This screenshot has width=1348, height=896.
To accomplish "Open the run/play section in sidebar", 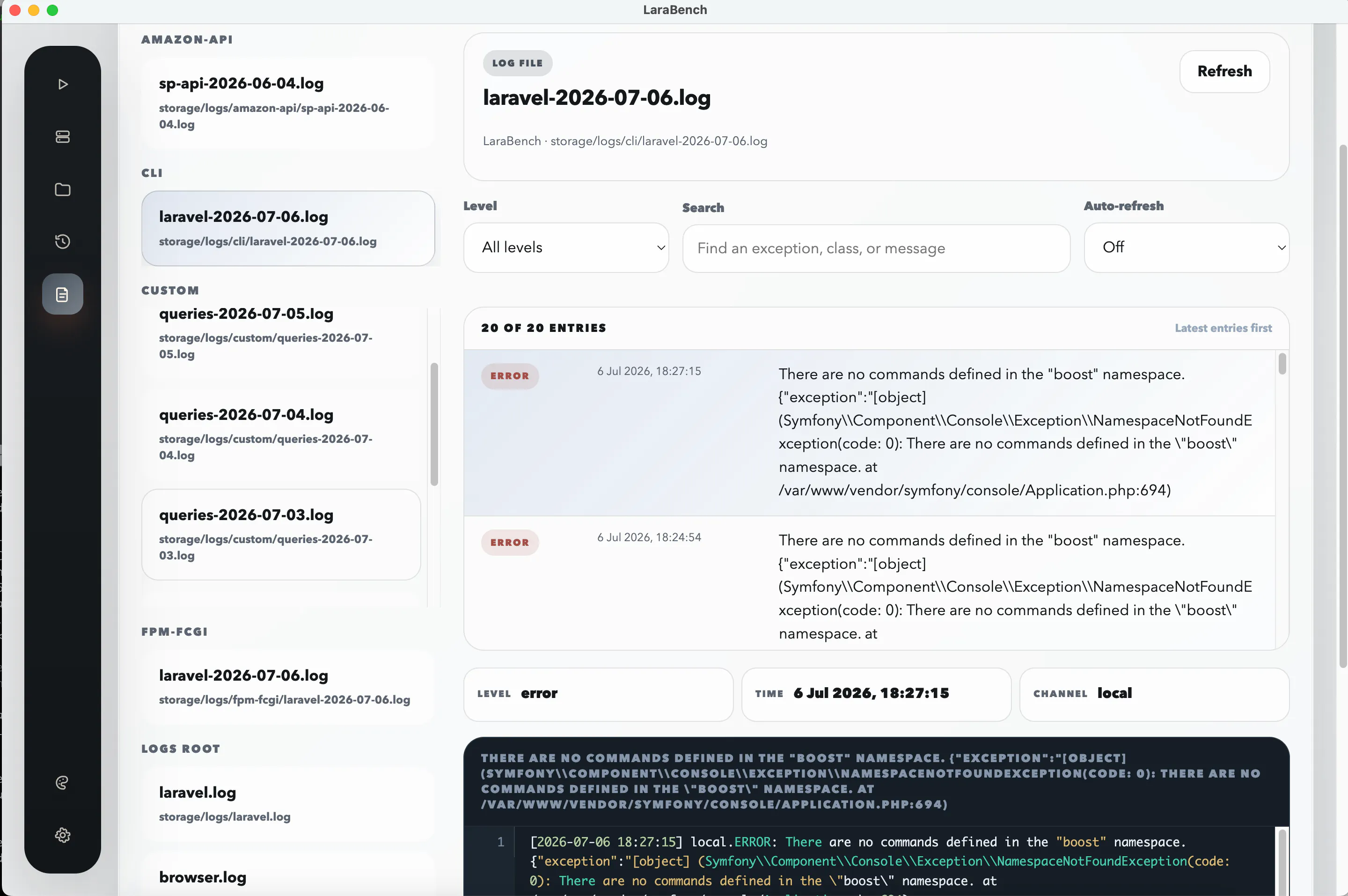I will [x=63, y=85].
